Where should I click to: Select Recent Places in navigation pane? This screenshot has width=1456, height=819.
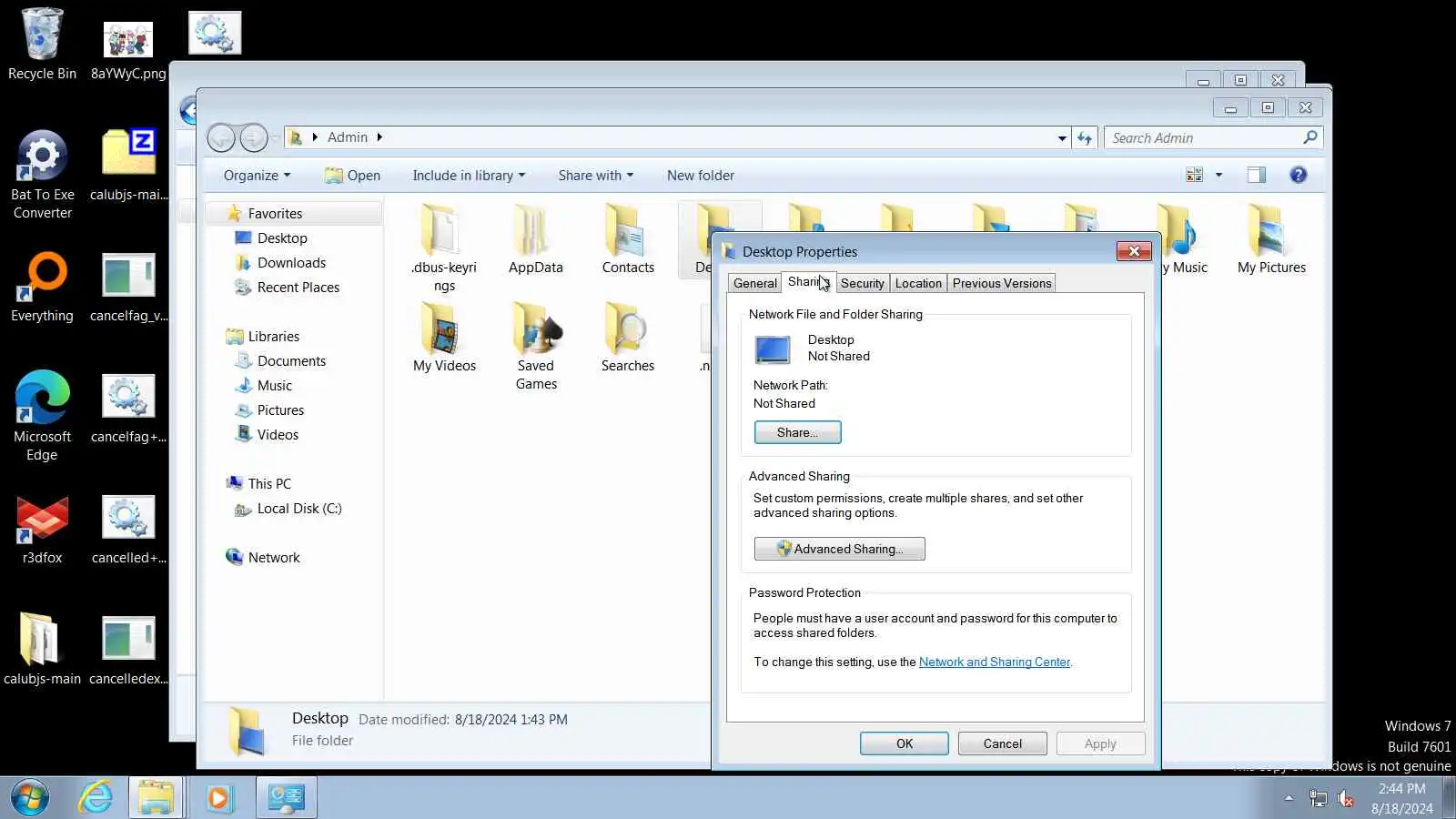point(298,287)
